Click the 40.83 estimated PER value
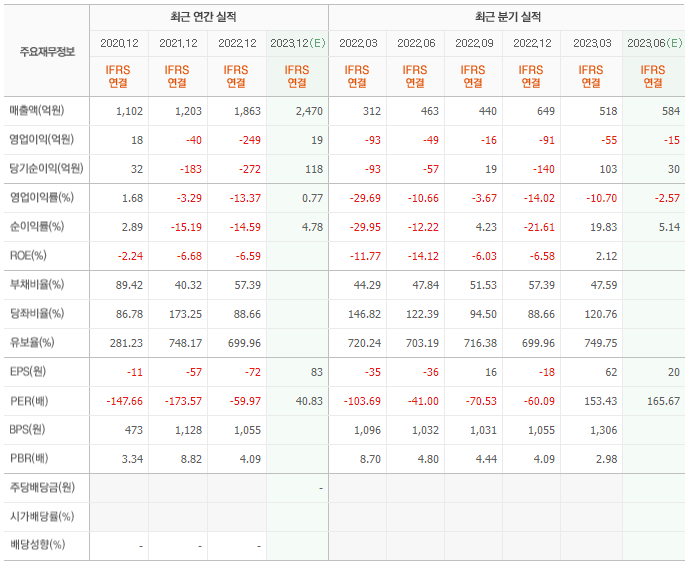This screenshot has width=689, height=565. 309,401
